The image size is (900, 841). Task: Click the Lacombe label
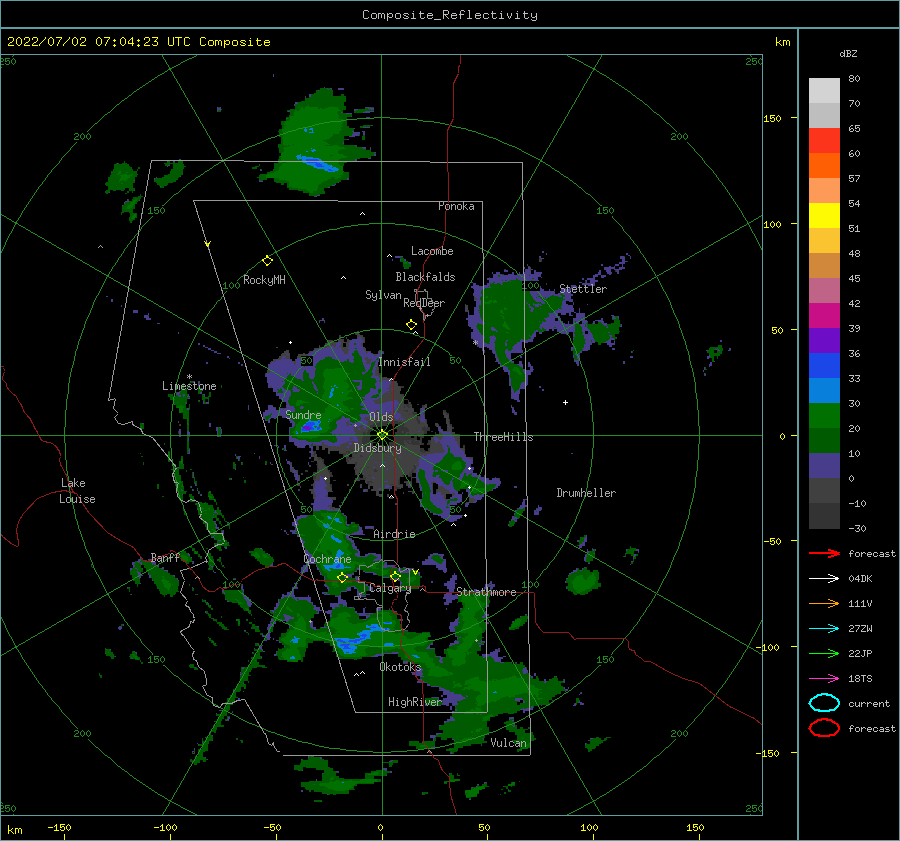(432, 251)
